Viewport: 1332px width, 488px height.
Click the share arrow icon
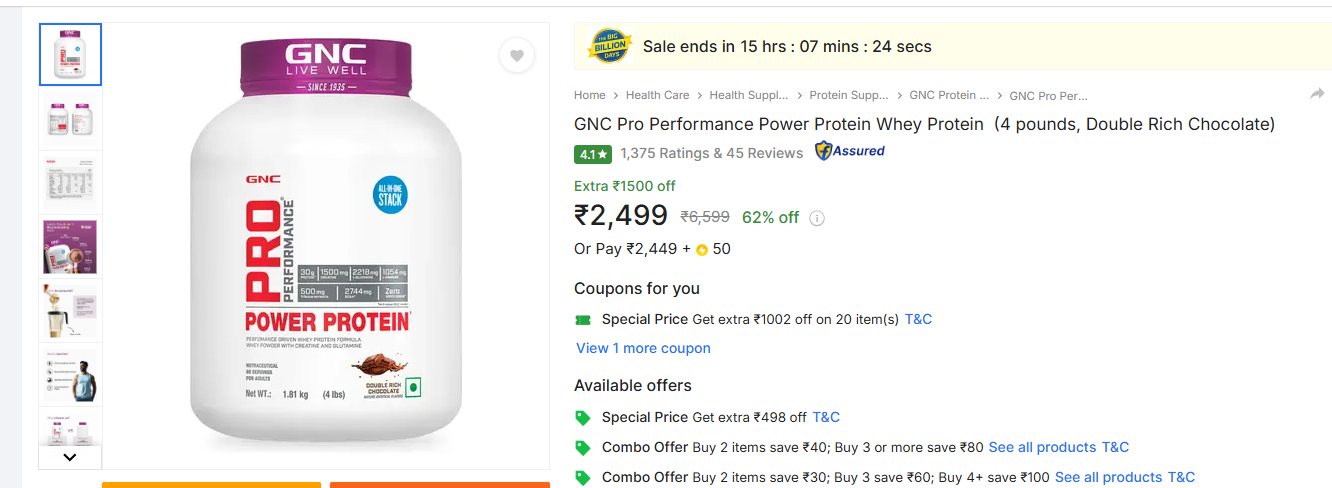1317,94
